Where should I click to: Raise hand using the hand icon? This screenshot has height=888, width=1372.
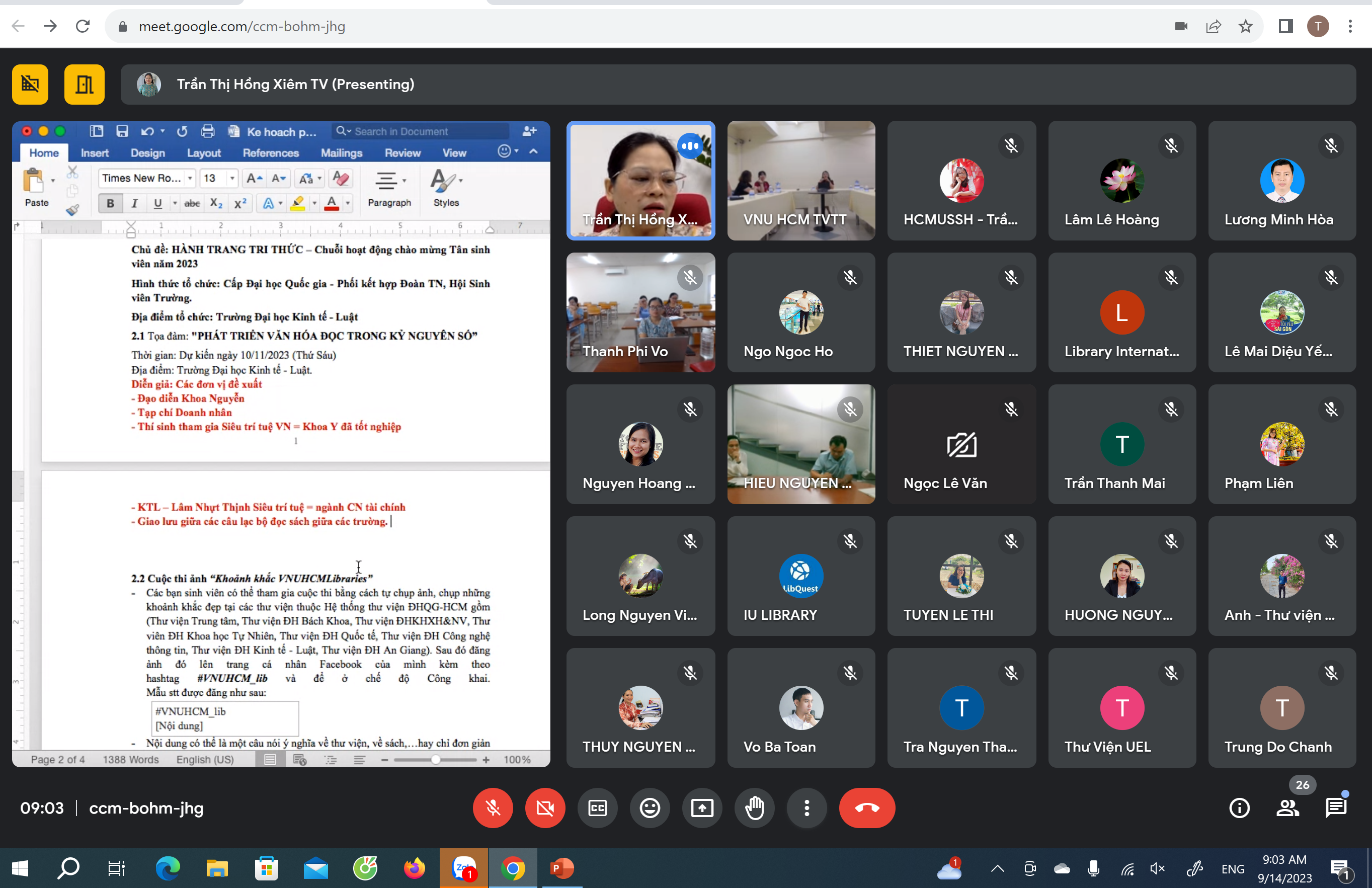(x=755, y=808)
